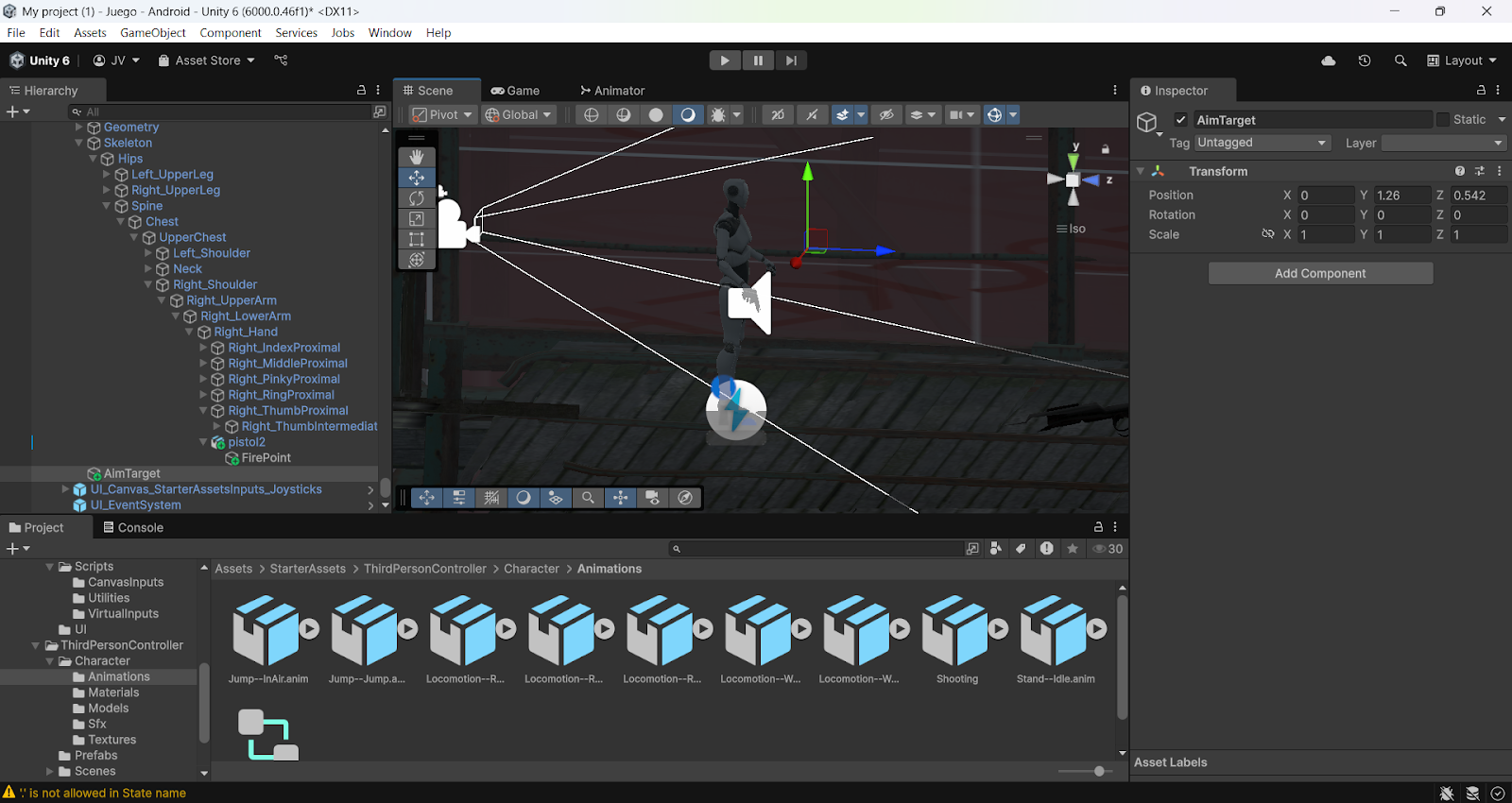Adjust the Project icon size slider

tap(1099, 771)
